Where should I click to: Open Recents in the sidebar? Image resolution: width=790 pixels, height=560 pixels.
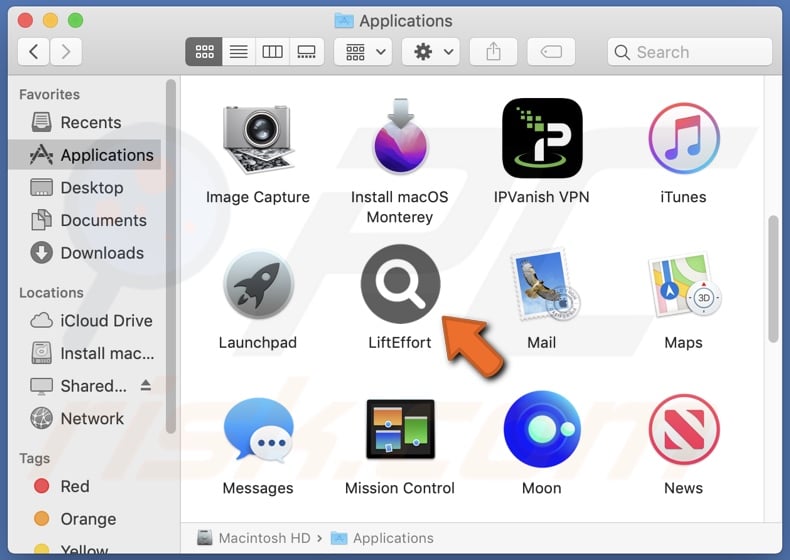(x=85, y=122)
